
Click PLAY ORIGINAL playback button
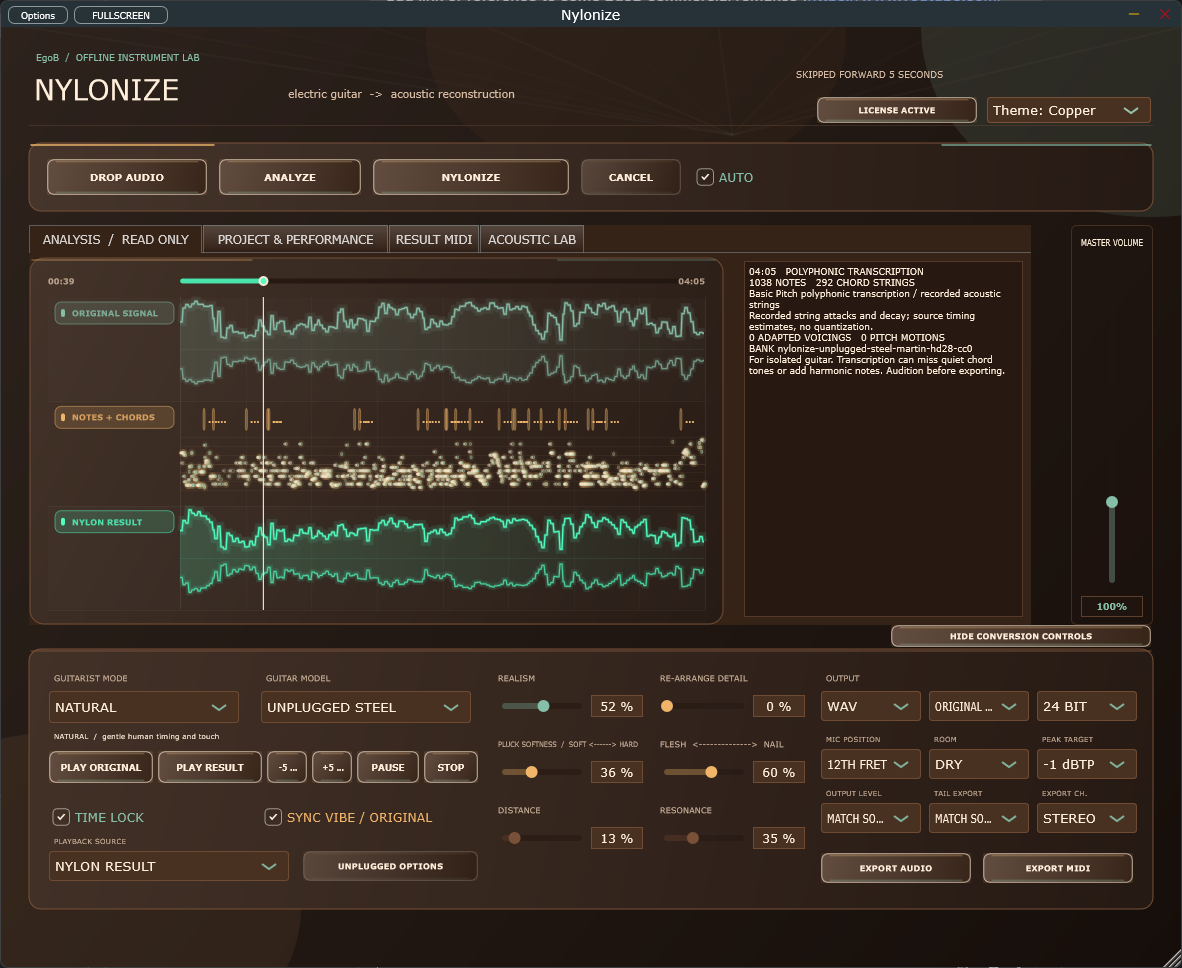[101, 767]
